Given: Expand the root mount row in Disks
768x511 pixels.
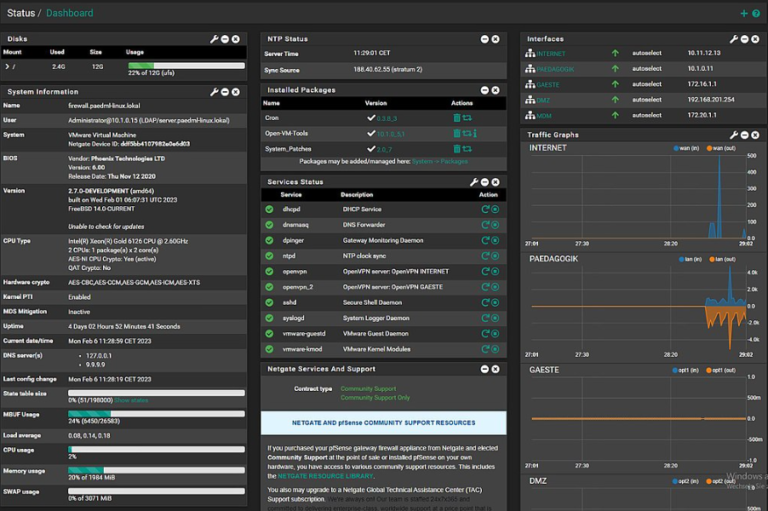Looking at the screenshot, I should pos(6,66).
